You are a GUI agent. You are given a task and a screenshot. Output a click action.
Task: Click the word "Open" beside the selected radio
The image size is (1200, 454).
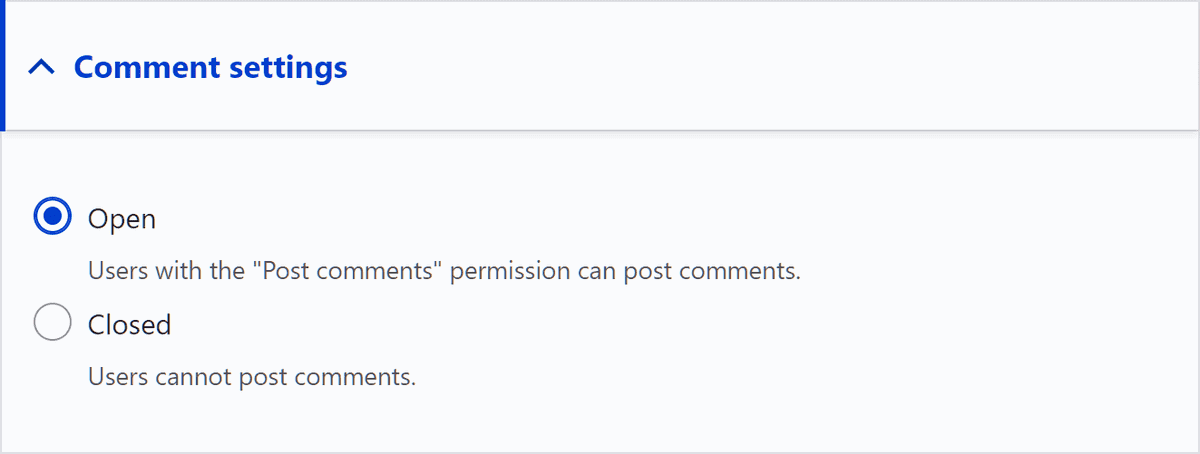(x=122, y=218)
